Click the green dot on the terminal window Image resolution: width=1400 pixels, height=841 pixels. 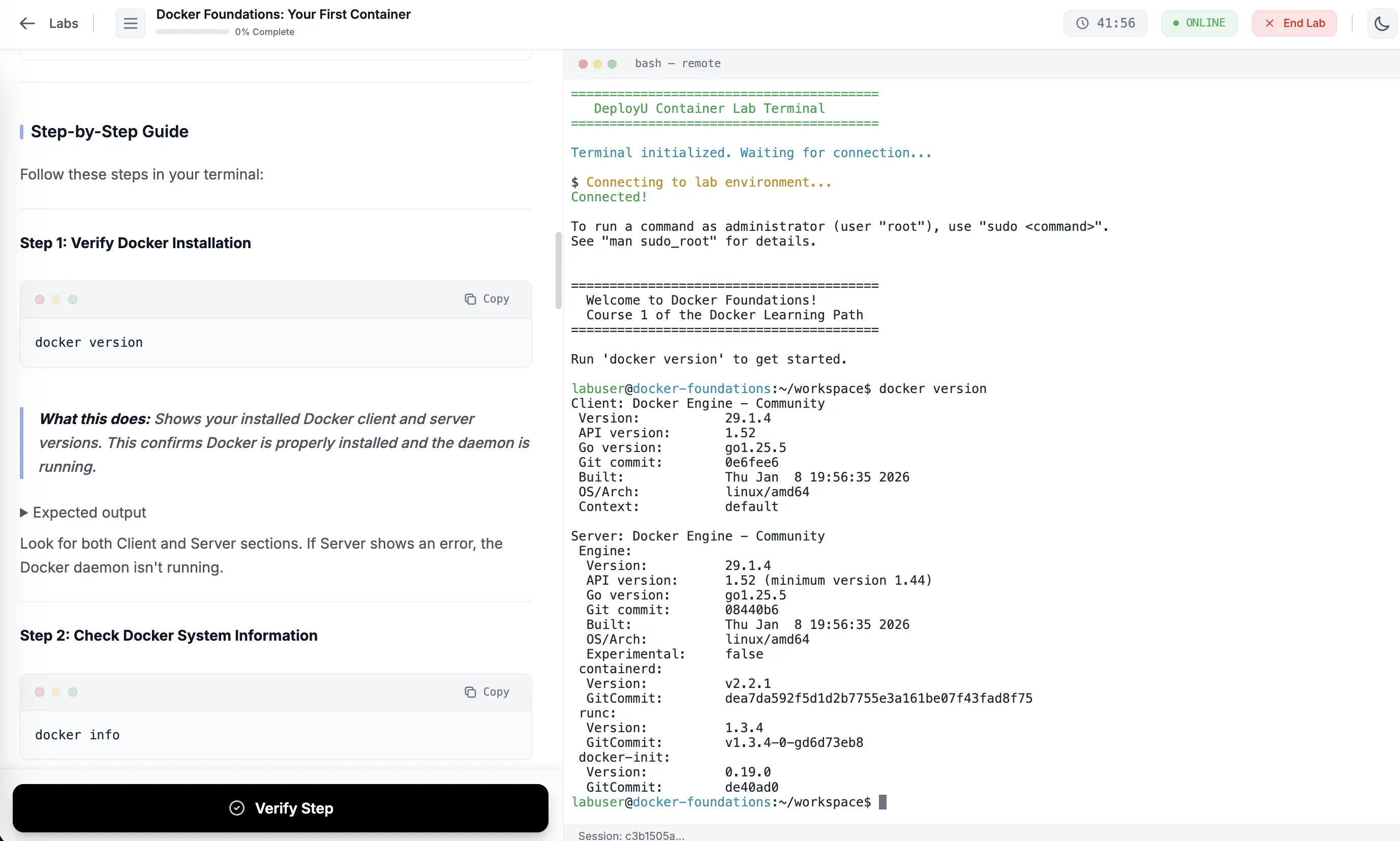(x=612, y=64)
